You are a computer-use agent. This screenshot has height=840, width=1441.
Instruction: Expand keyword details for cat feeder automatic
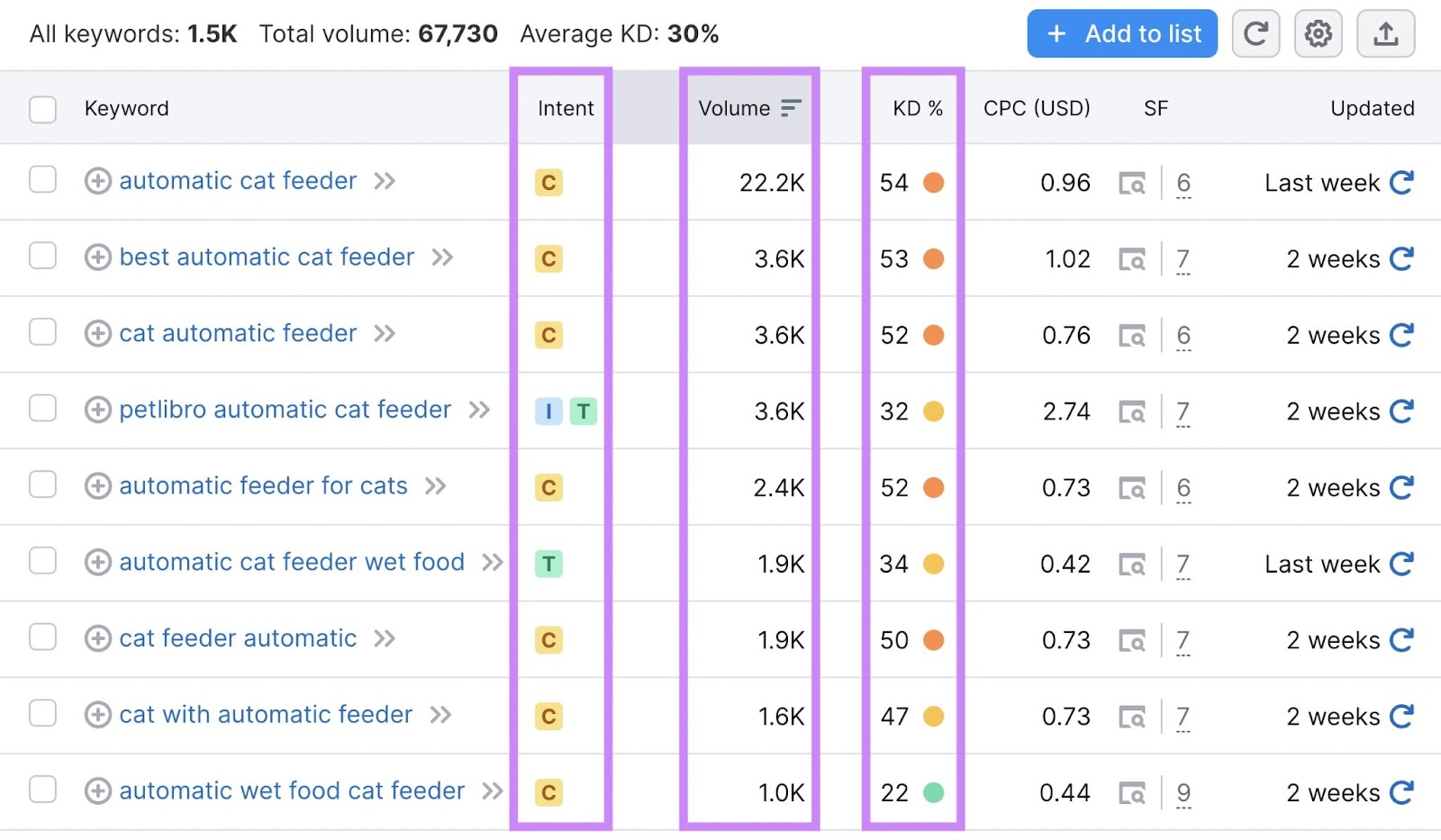pos(96,639)
